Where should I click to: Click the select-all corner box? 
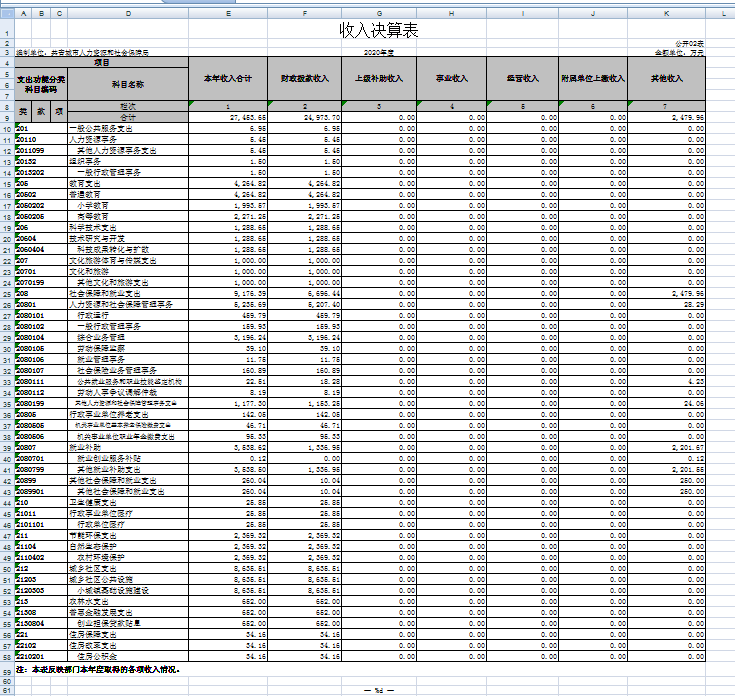[x=7, y=13]
